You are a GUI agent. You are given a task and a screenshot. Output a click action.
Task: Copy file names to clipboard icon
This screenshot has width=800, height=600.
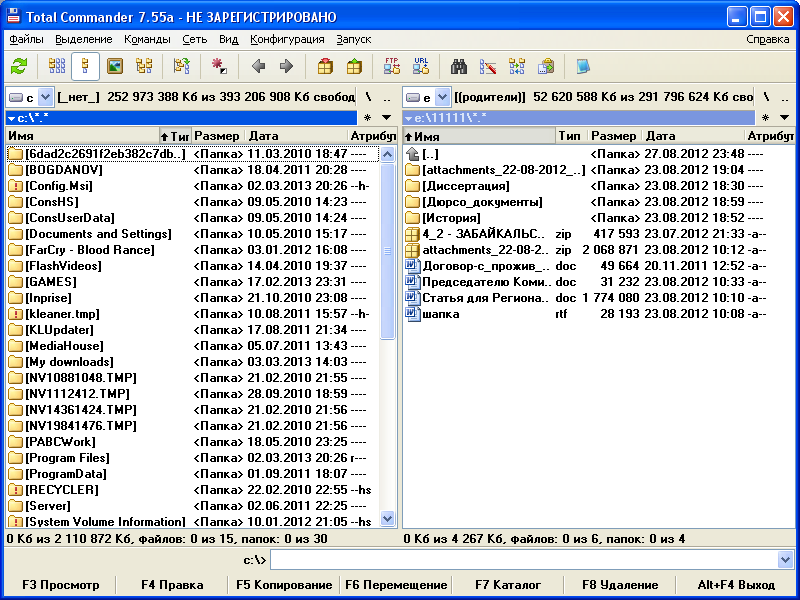(546, 66)
